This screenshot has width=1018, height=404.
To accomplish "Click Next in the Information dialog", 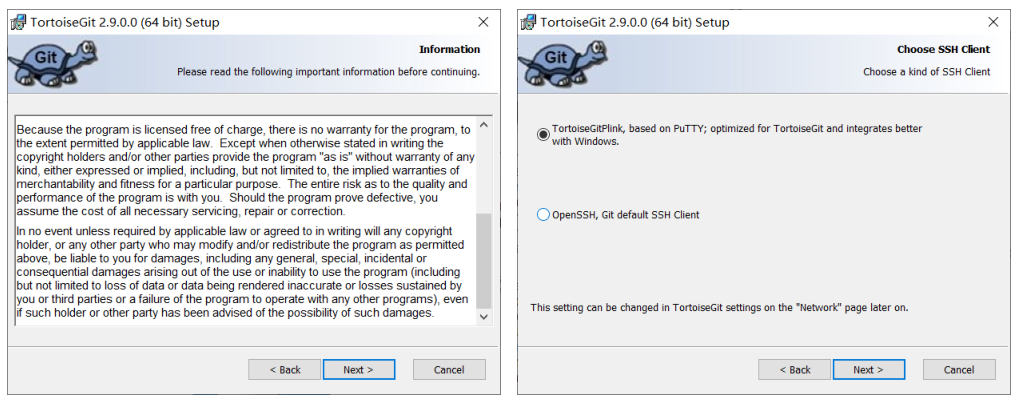I will pos(359,370).
